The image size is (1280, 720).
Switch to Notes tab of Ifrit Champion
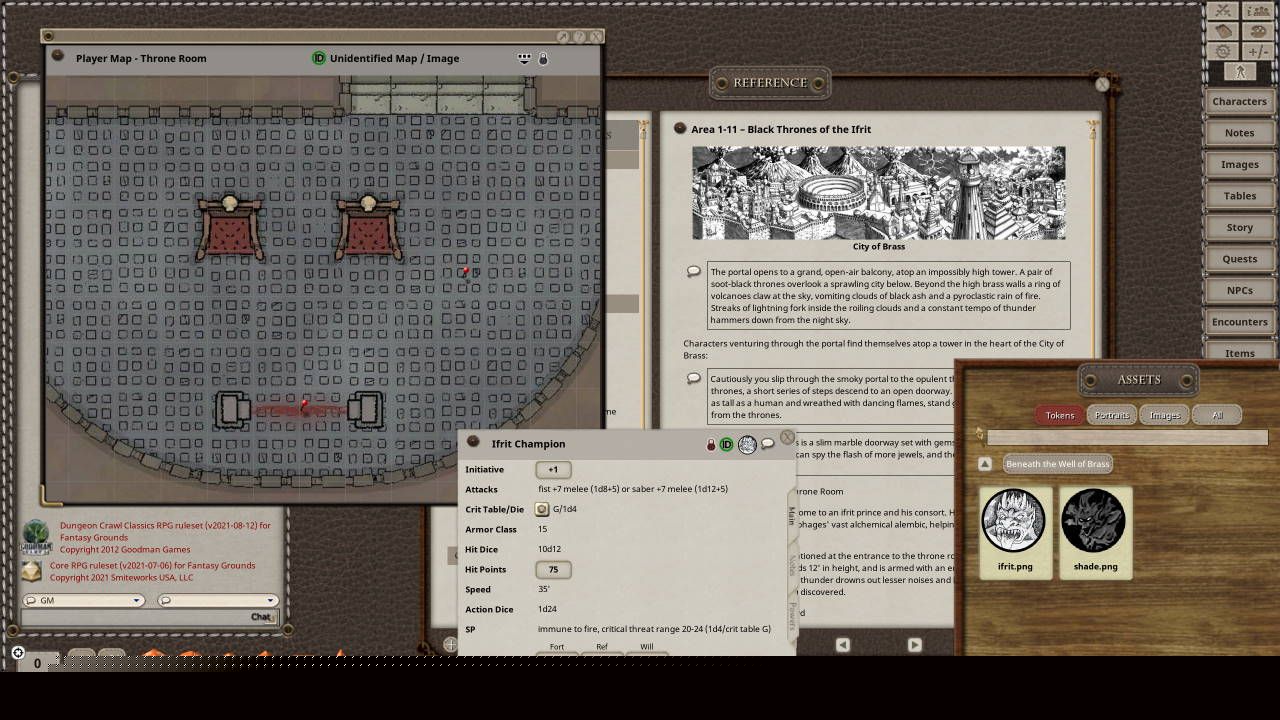(792, 566)
